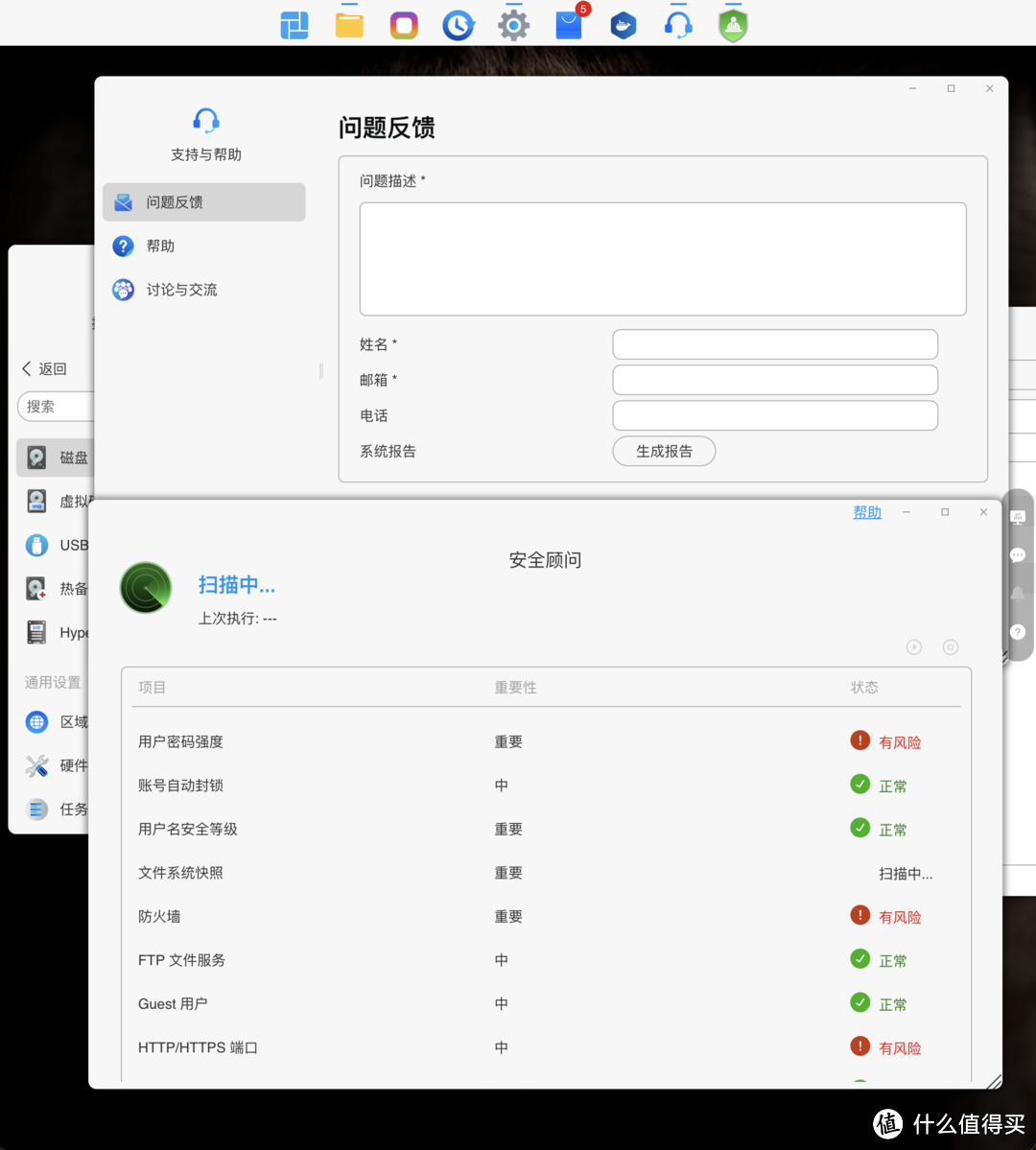Click the 生成报告 button to generate system report
Viewport: 1036px width, 1150px height.
[664, 451]
